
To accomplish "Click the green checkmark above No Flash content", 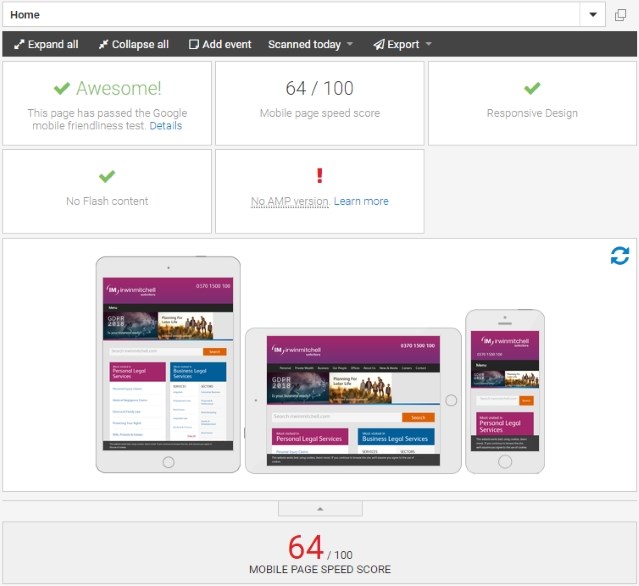I will (107, 176).
